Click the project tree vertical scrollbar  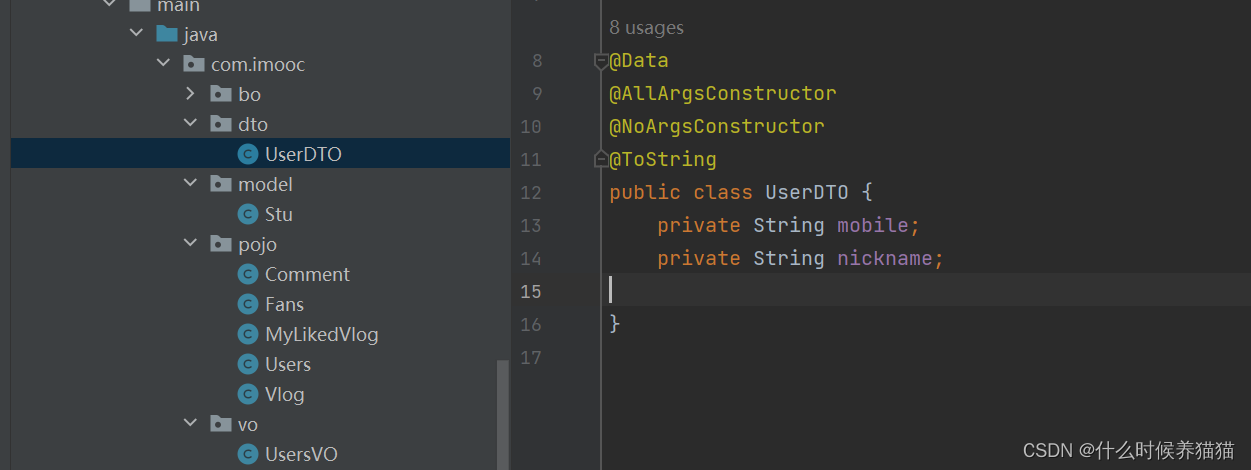point(503,412)
